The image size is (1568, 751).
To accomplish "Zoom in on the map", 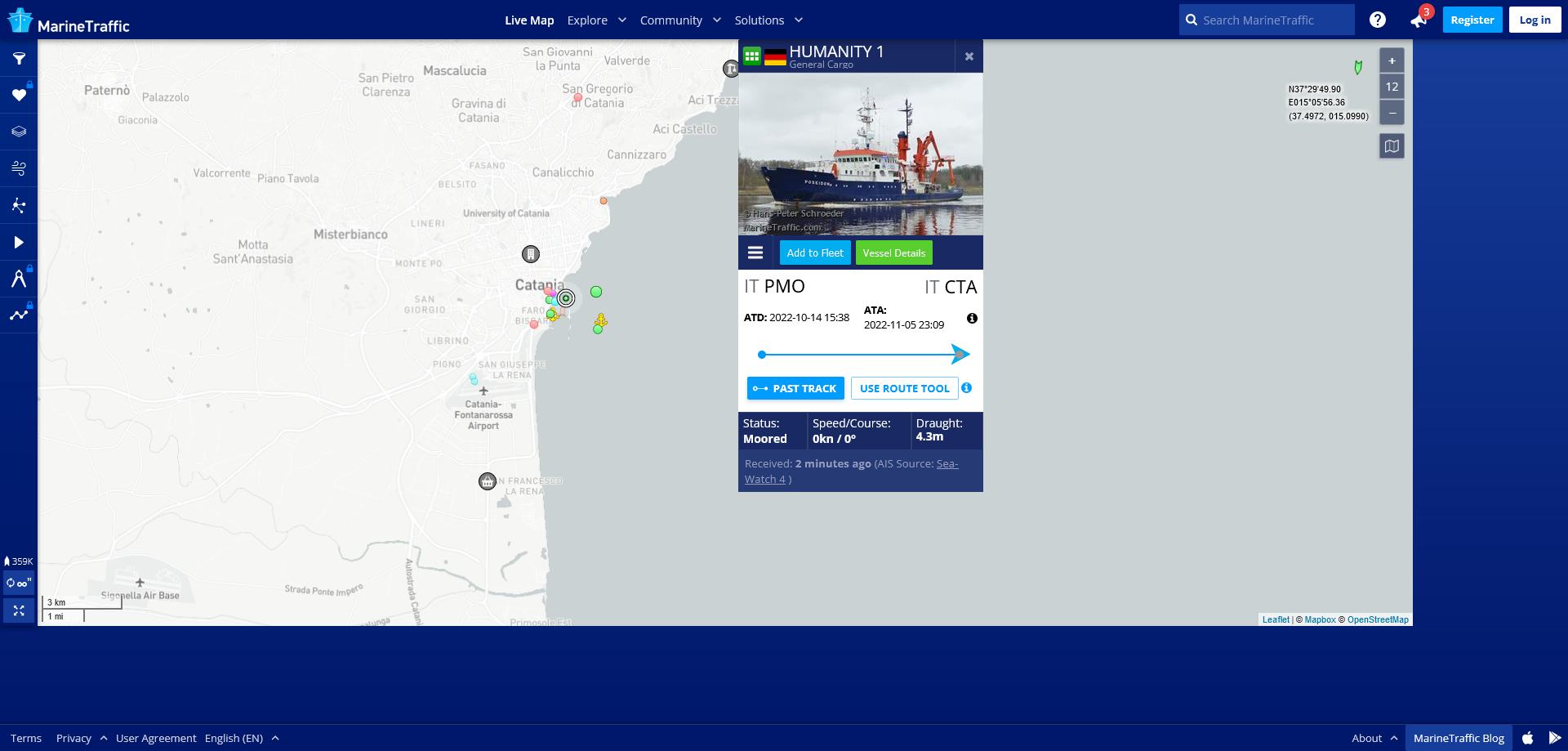I will [x=1392, y=60].
